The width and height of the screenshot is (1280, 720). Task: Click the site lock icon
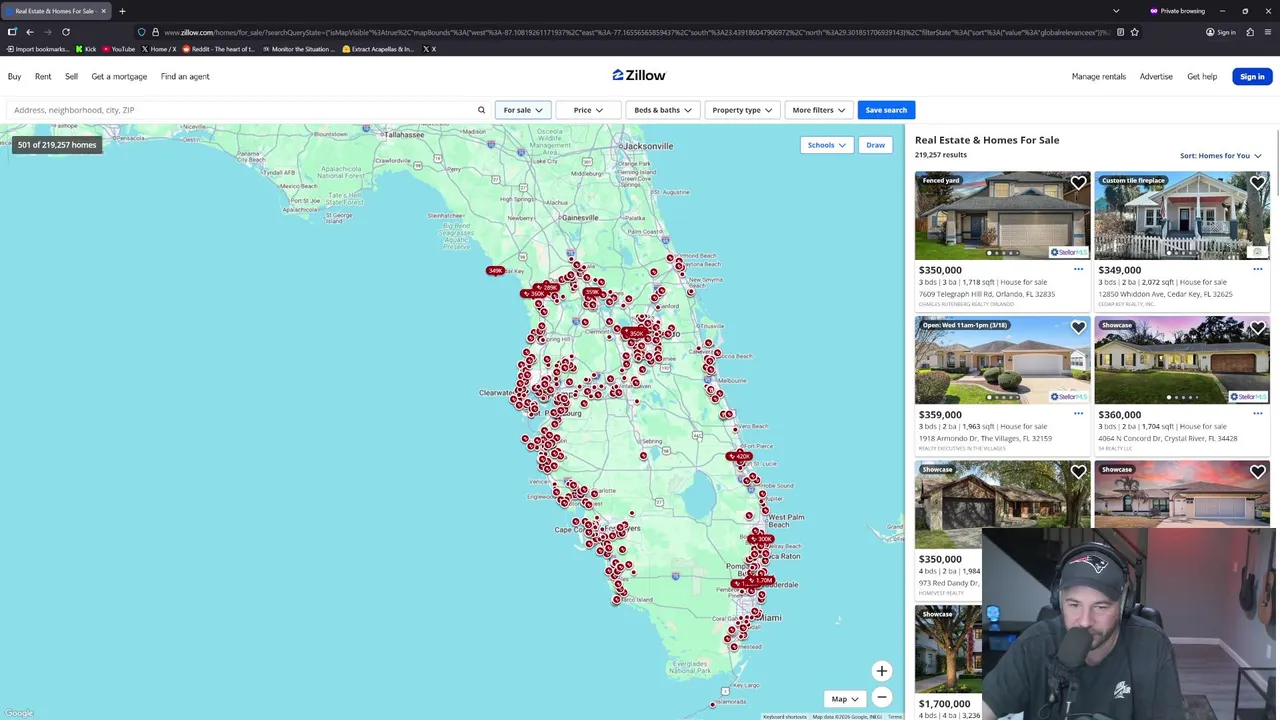coord(155,32)
